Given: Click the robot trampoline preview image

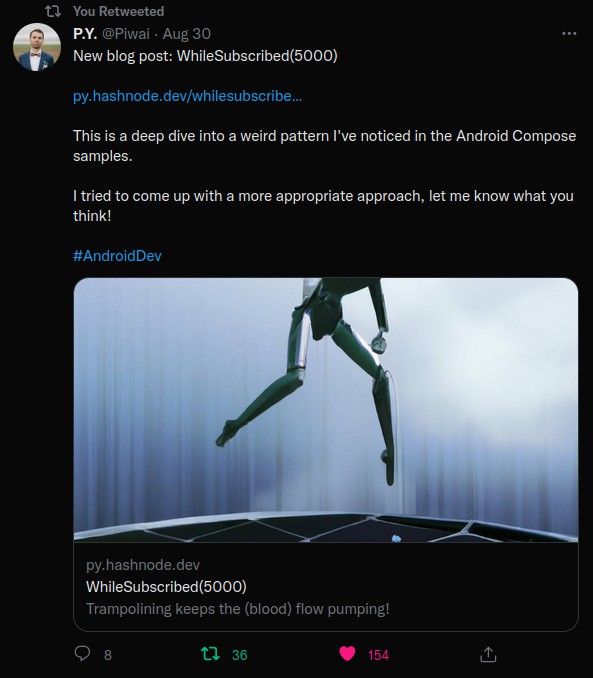Looking at the screenshot, I should 326,410.
